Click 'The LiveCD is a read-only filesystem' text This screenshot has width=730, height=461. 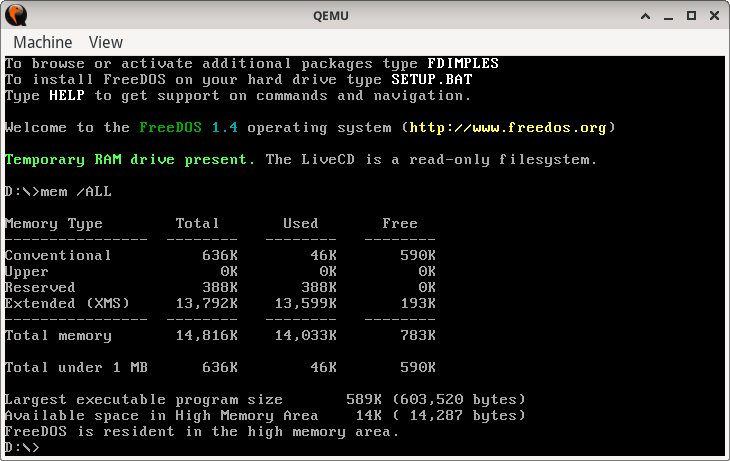point(431,160)
